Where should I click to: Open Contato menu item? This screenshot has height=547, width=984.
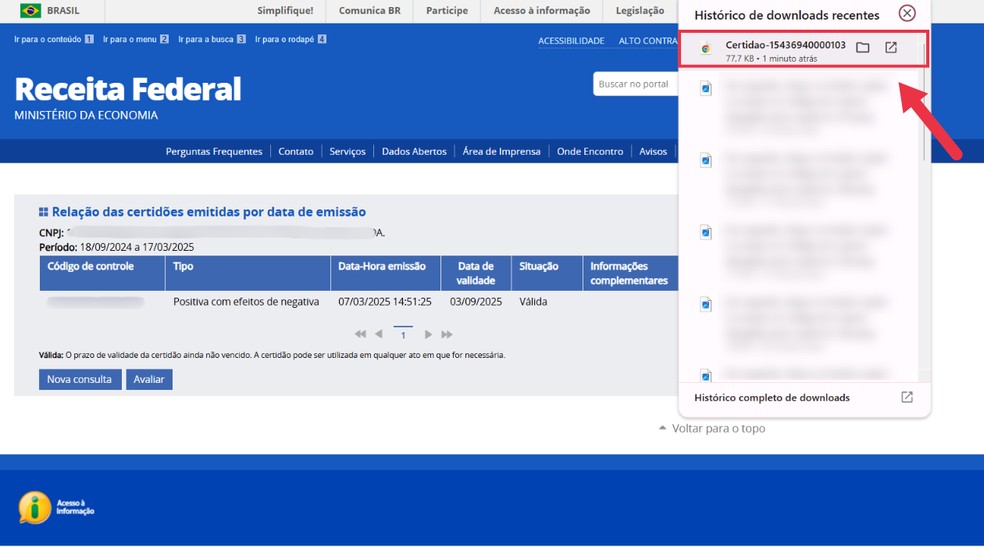tap(296, 151)
